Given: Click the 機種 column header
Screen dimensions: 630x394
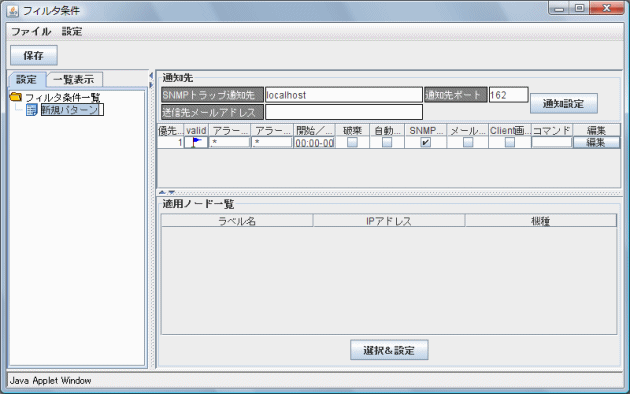Looking at the screenshot, I should pos(541,220).
